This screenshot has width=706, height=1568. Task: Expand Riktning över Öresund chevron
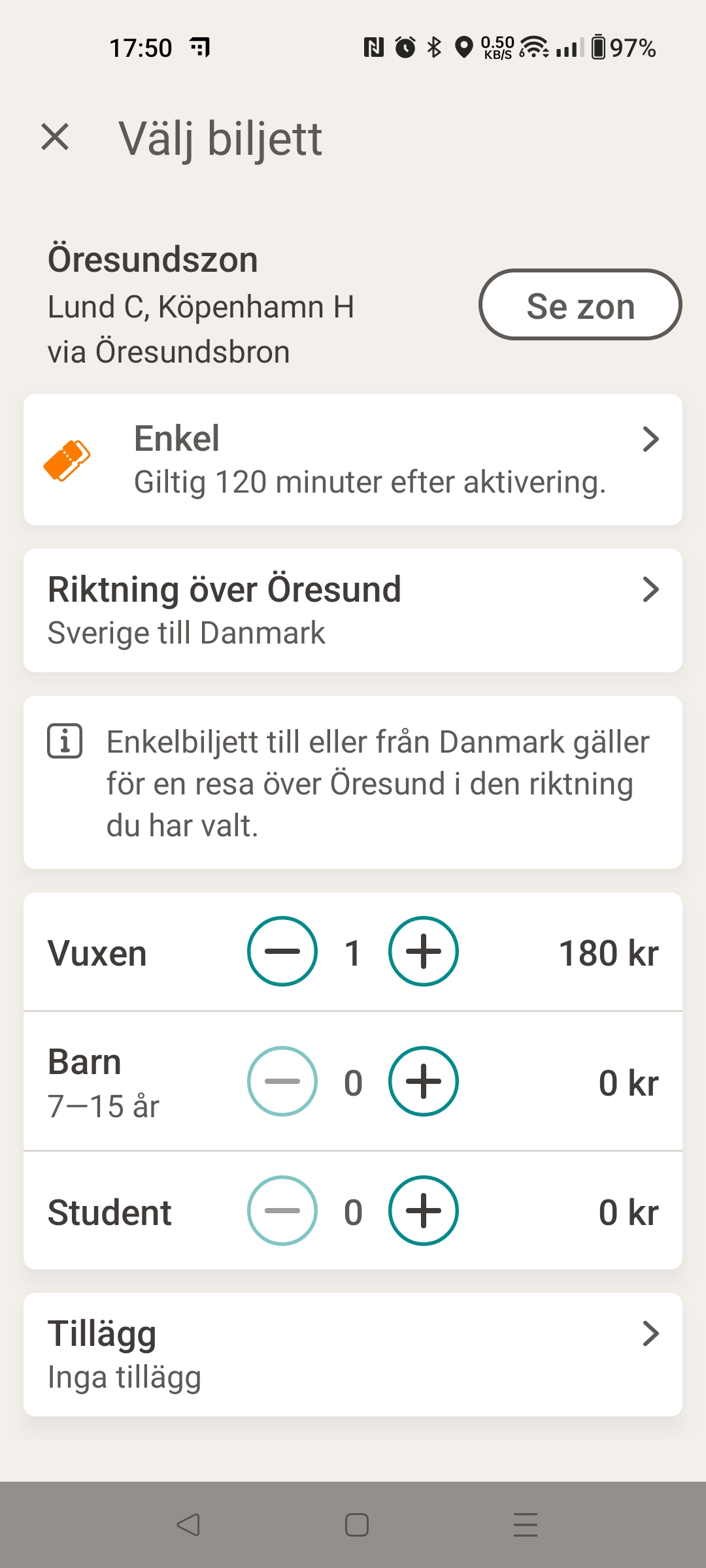point(650,589)
